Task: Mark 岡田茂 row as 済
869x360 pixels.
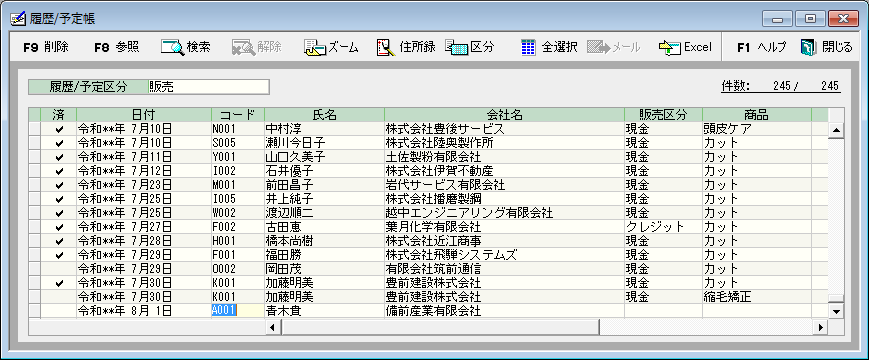Action: coord(59,269)
